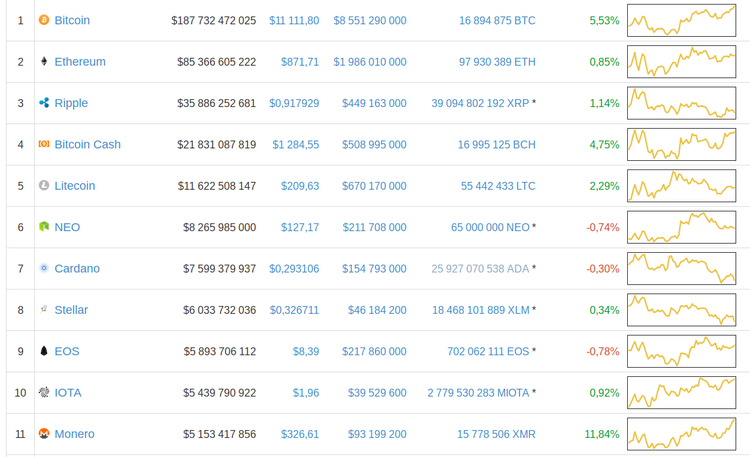This screenshot has width=750, height=457.
Task: Open the Monero coin page link
Action: 75,434
